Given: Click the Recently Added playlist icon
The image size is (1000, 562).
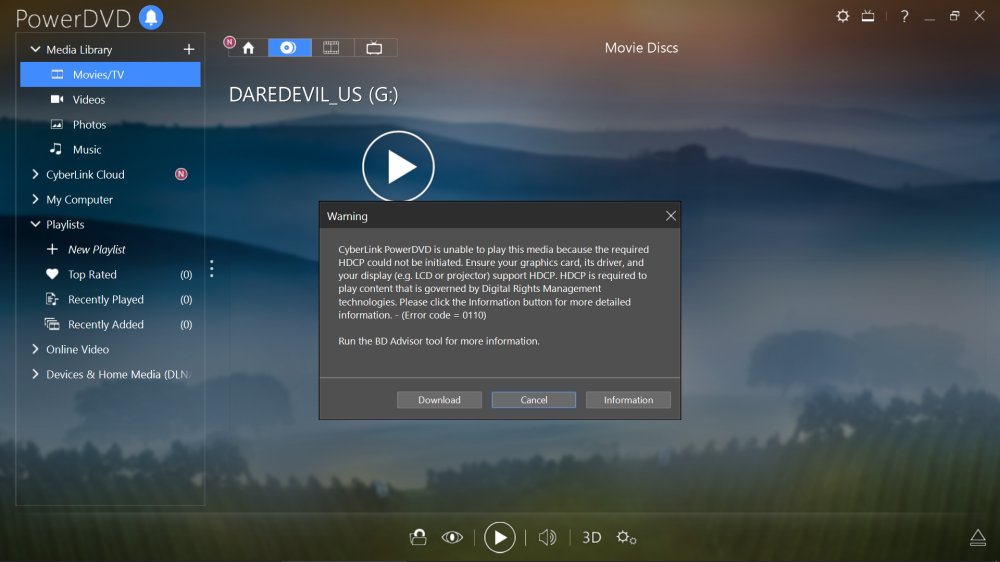Looking at the screenshot, I should tap(52, 324).
